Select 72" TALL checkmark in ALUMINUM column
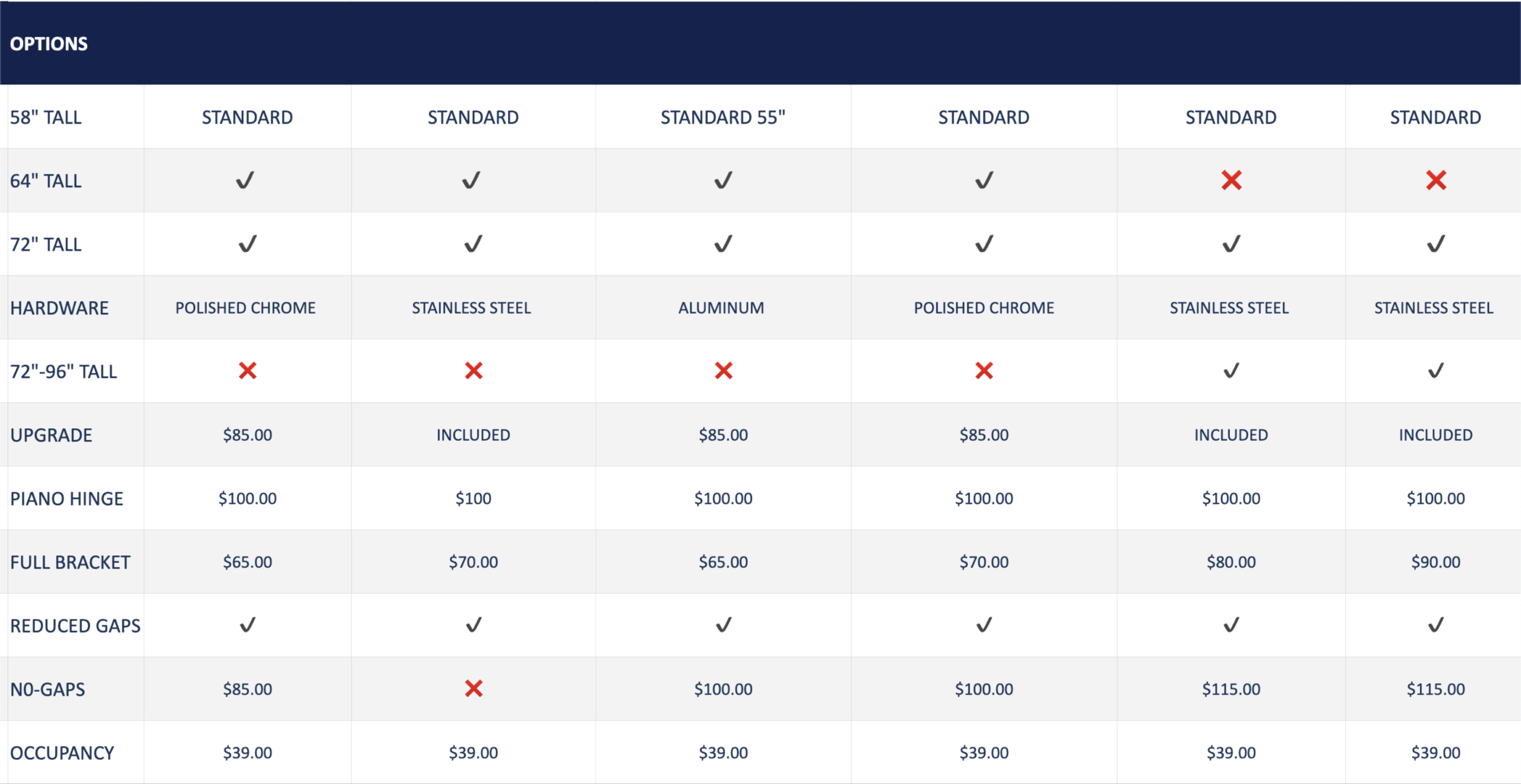The width and height of the screenshot is (1521, 784). pyautogui.click(x=723, y=244)
